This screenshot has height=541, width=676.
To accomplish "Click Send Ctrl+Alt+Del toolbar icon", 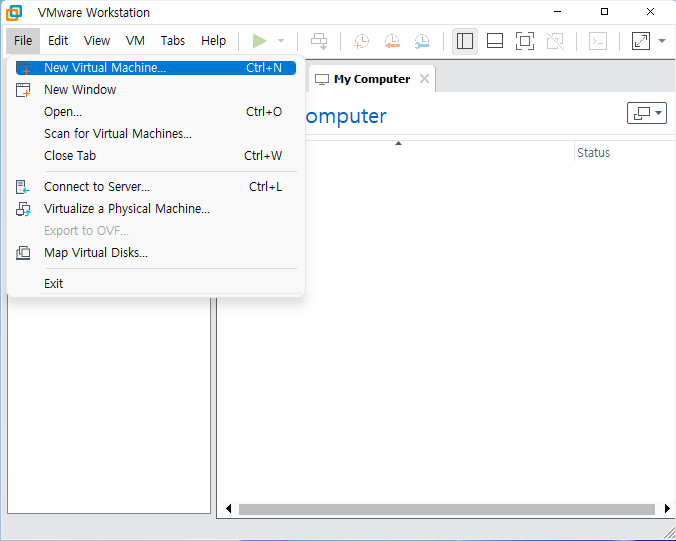I will pos(319,41).
